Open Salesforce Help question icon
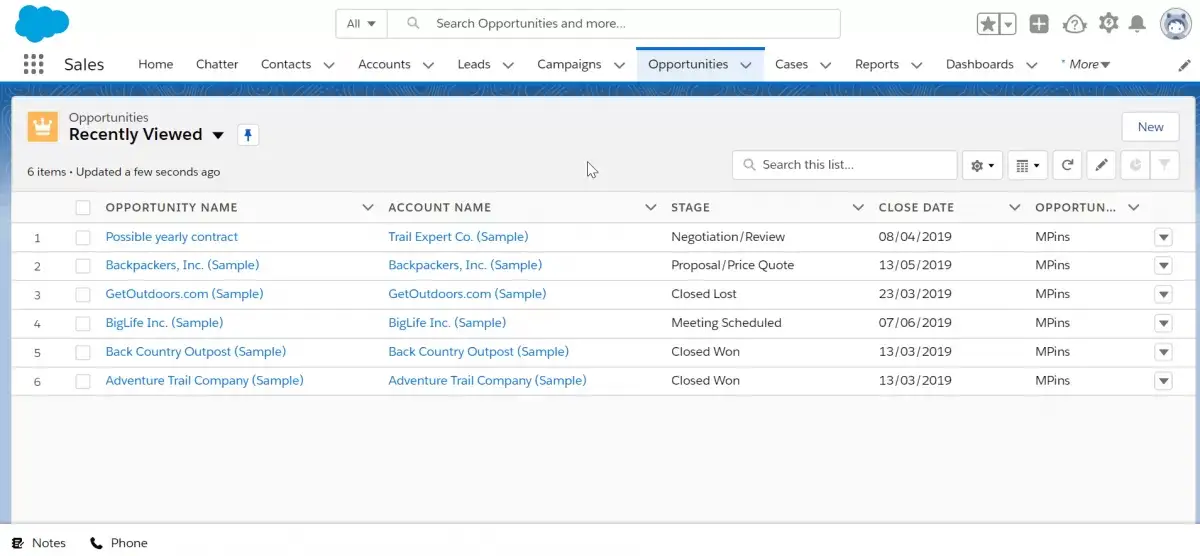The image size is (1200, 556). tap(1074, 24)
